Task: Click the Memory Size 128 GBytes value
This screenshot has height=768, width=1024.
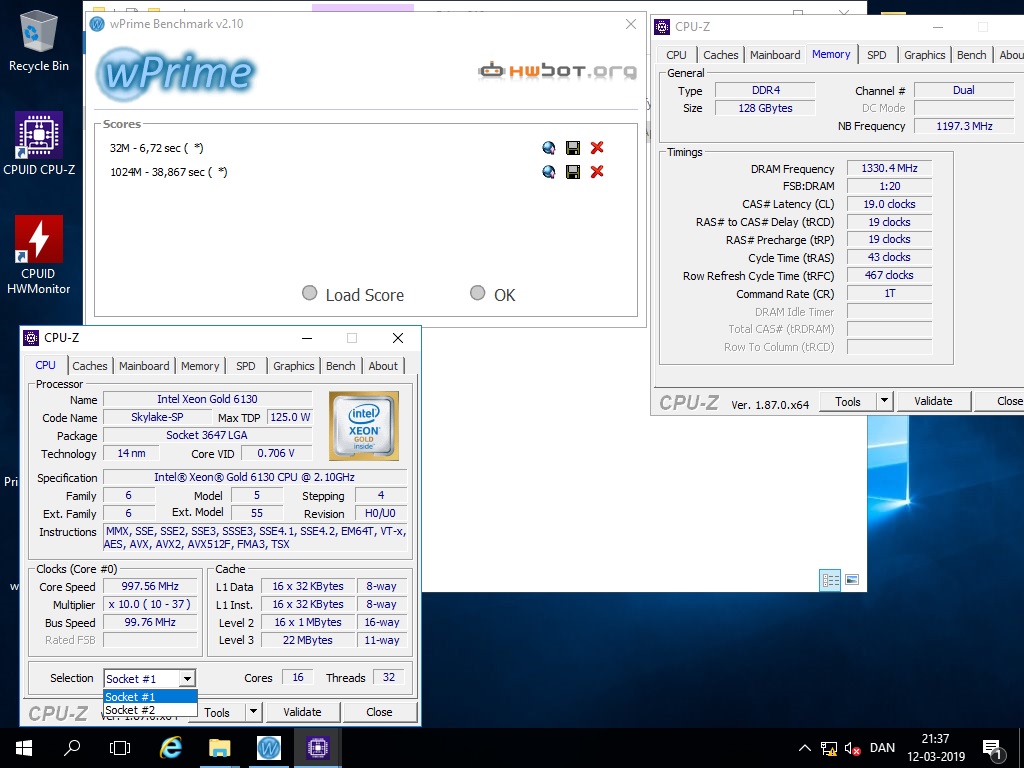Action: pos(765,108)
